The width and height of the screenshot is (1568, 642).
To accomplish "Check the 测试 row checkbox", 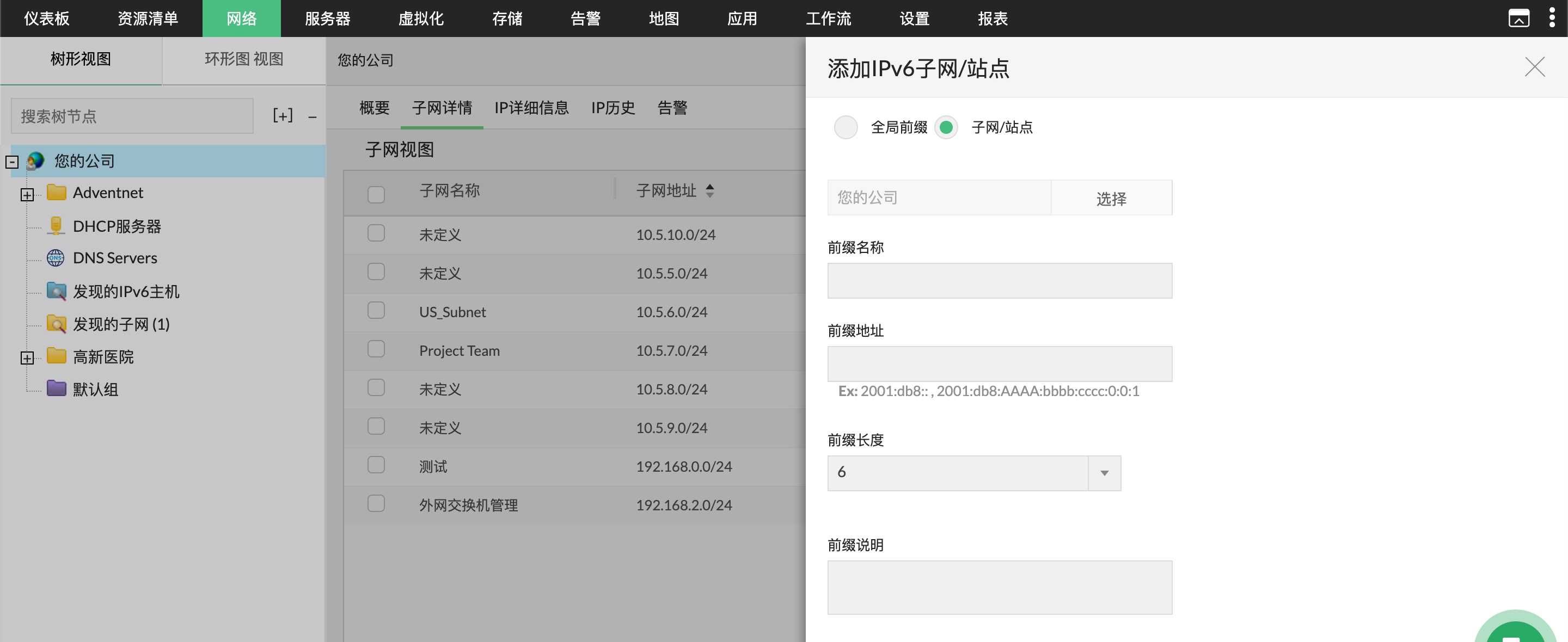I will click(x=376, y=465).
